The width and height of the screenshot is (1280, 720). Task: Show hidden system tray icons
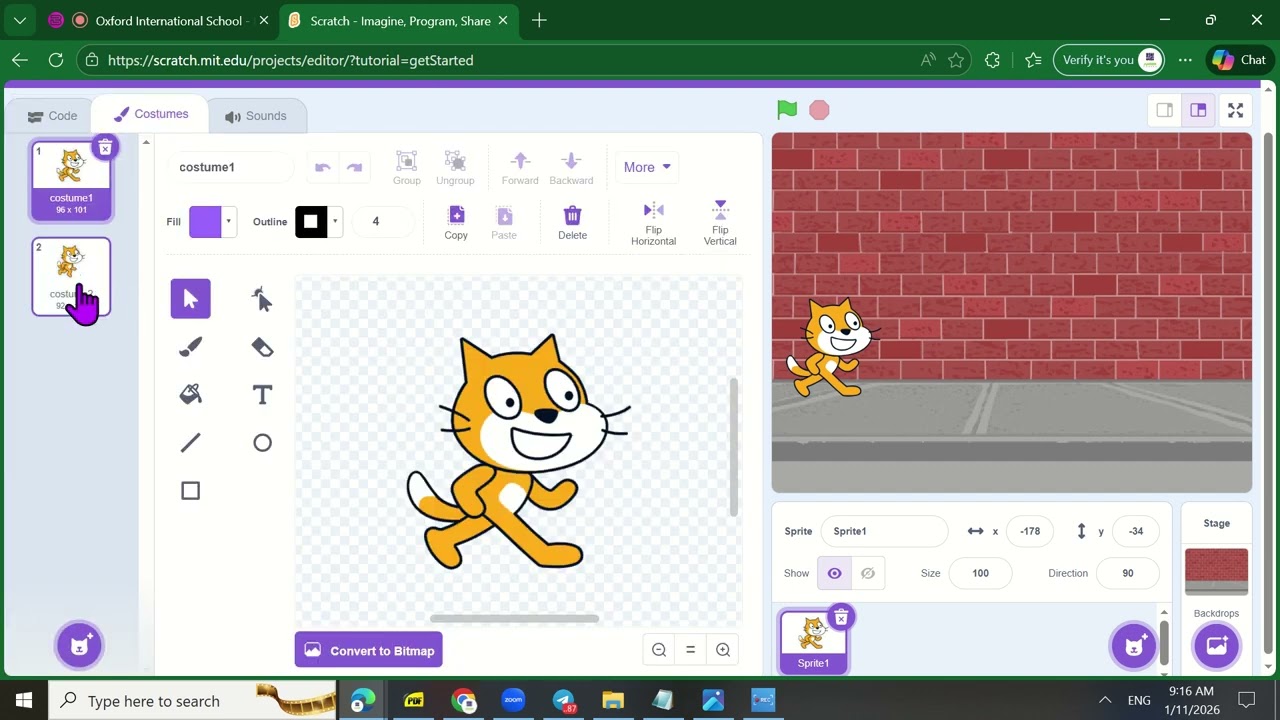(x=1105, y=700)
